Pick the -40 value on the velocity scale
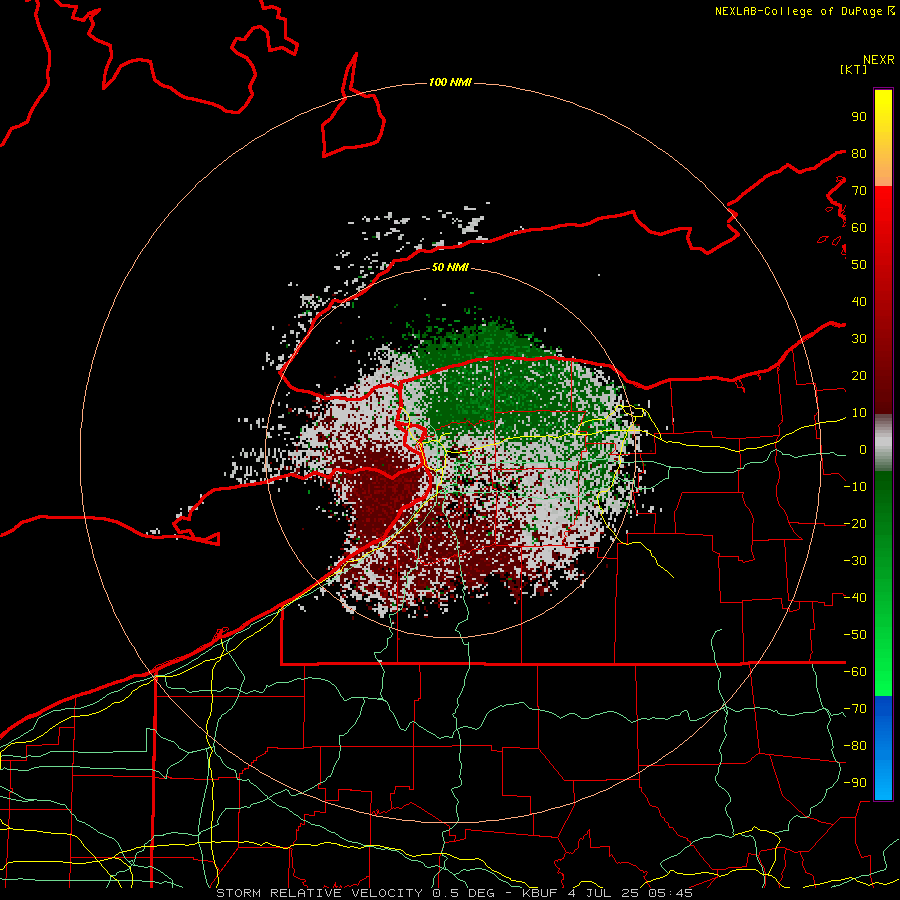900x900 pixels. 855,598
